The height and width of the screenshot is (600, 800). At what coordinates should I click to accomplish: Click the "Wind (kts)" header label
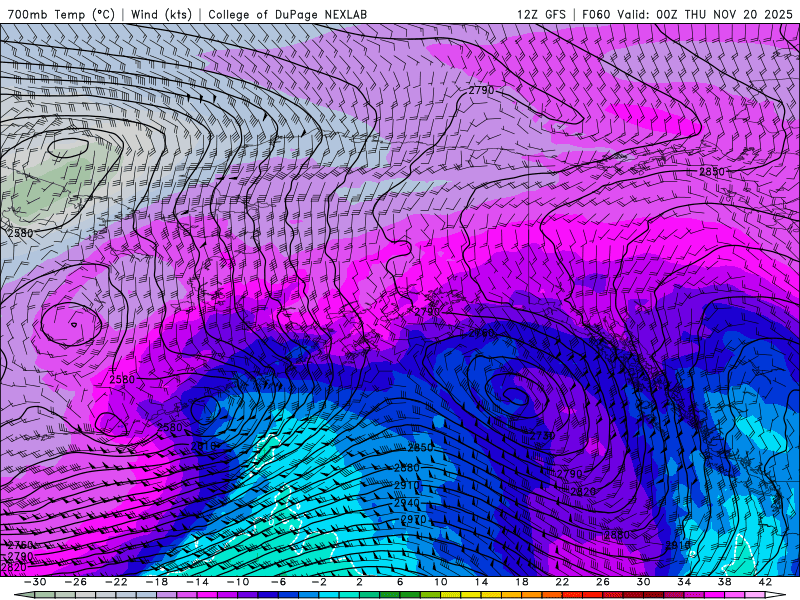coord(161,14)
